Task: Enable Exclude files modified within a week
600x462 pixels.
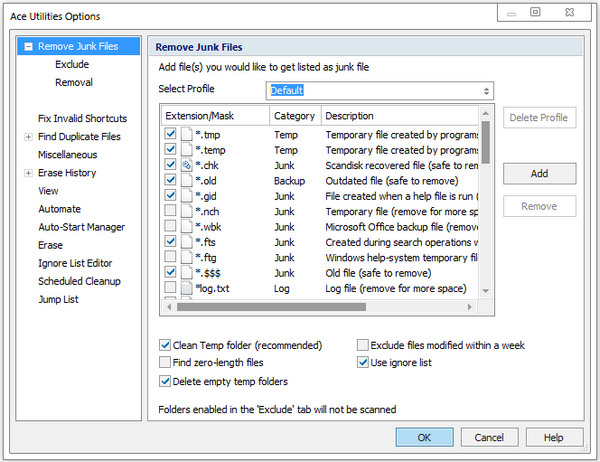Action: tap(363, 345)
